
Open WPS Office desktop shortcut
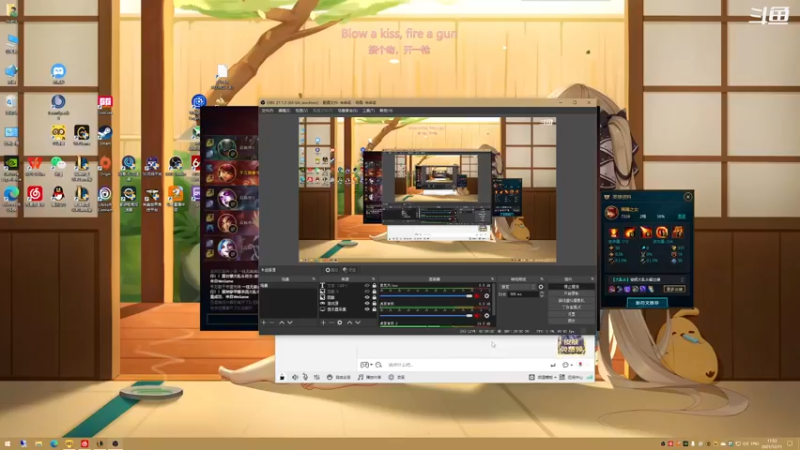point(35,165)
